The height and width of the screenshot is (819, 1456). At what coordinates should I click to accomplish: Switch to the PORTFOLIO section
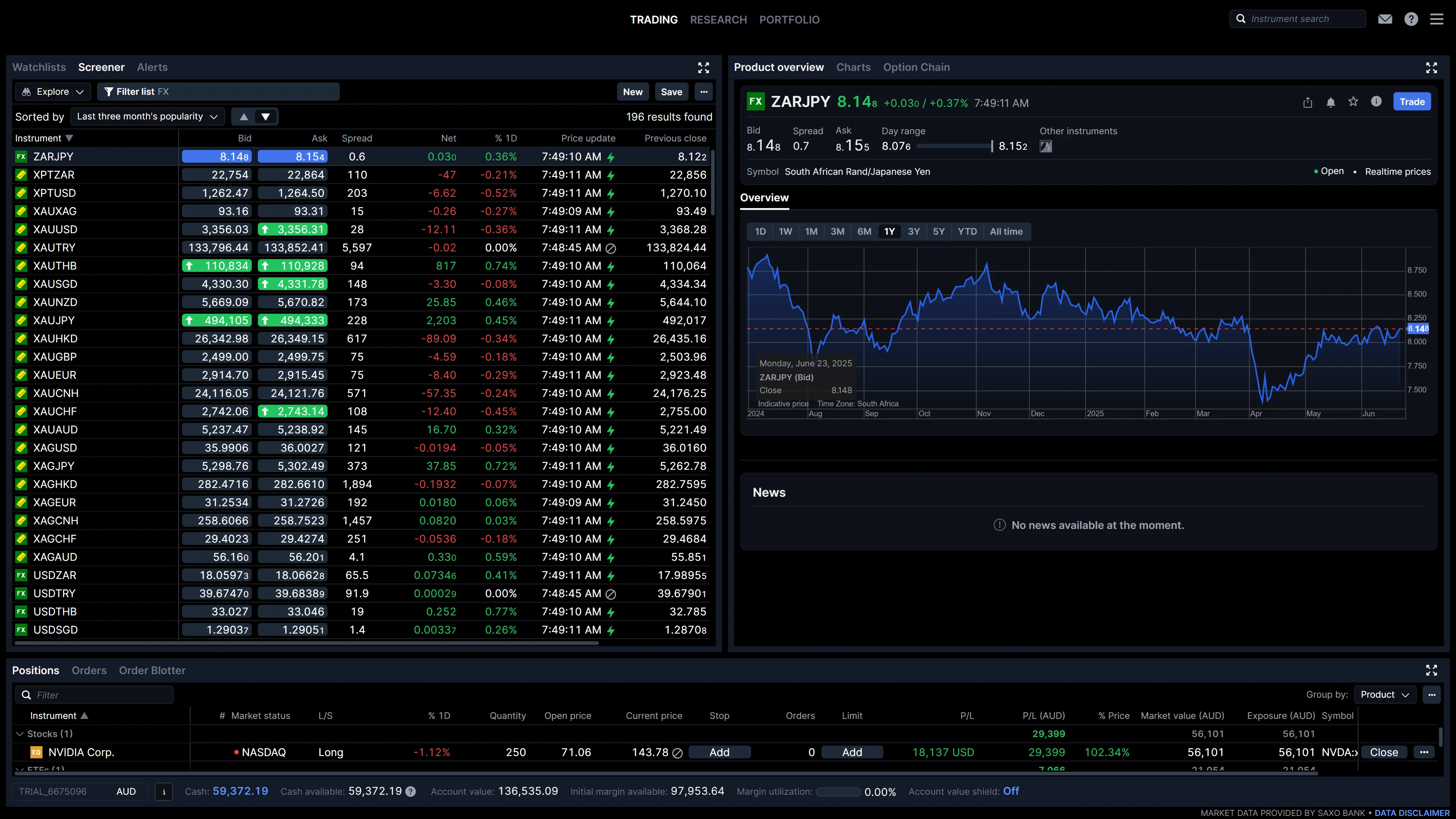click(789, 20)
